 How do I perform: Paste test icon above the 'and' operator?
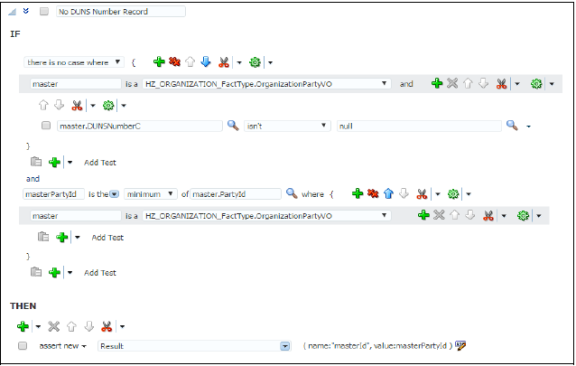pyautogui.click(x=36, y=161)
